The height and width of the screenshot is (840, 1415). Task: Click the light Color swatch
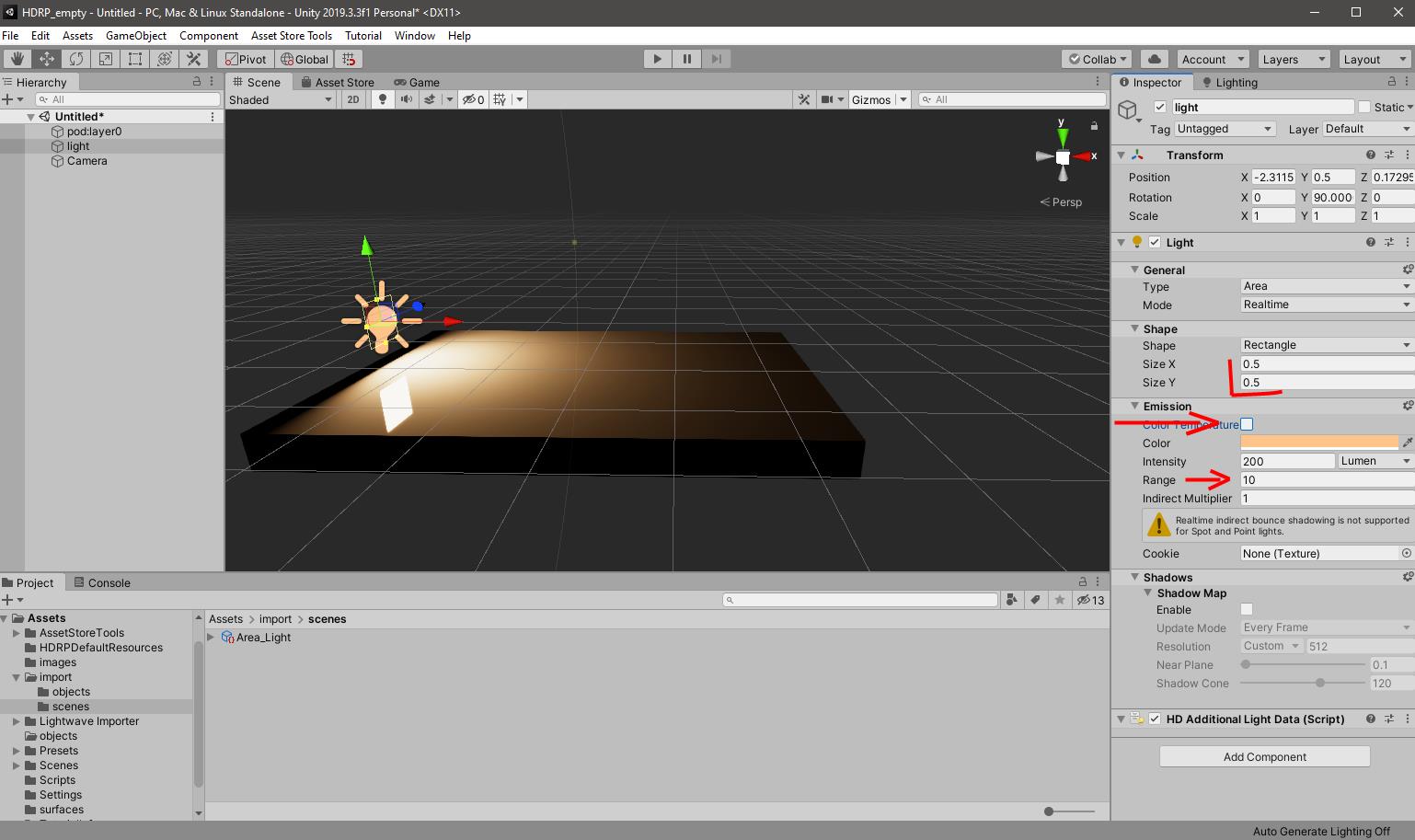(x=1318, y=443)
